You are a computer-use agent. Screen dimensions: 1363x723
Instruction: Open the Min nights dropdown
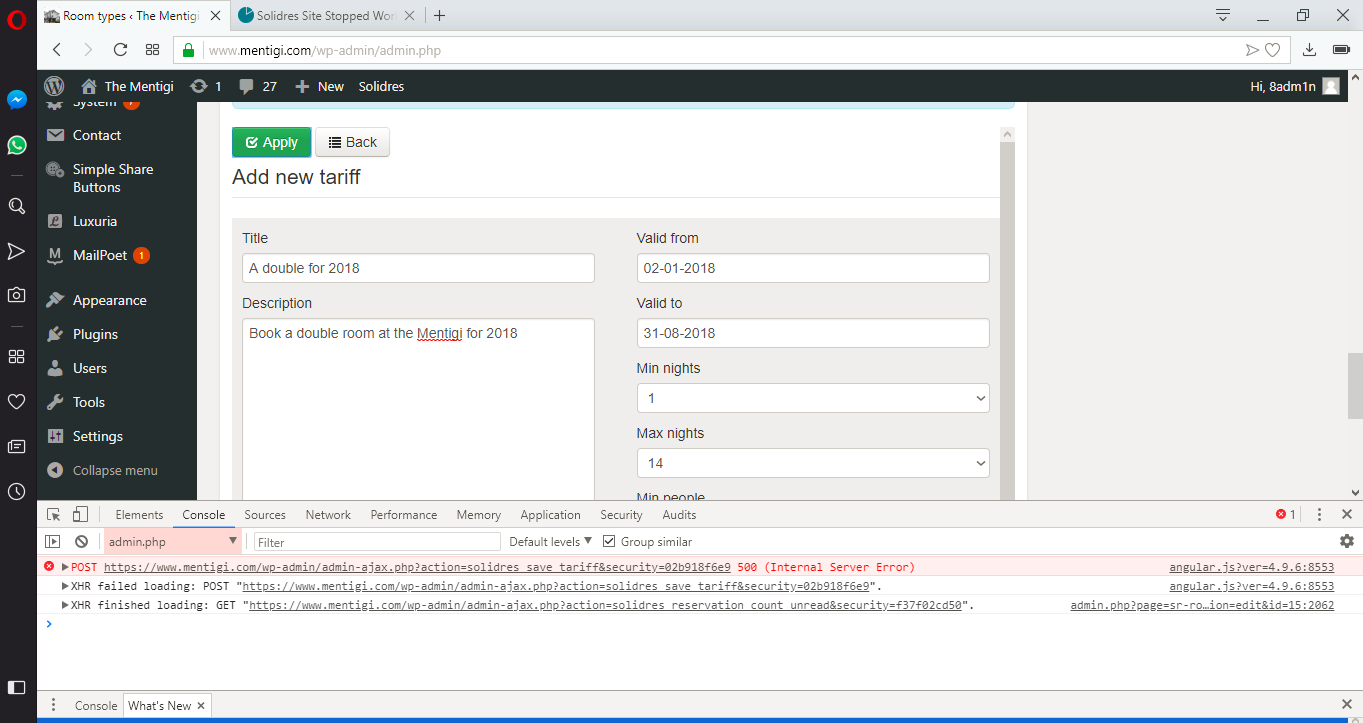point(812,398)
